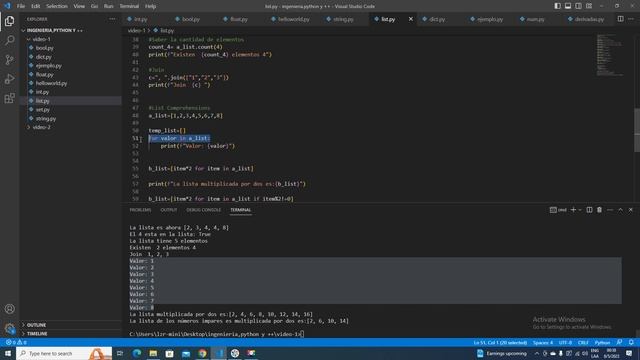Switch to the DEBUG CONSOLE panel tab
Viewport: 640px width, 360px height.
[x=203, y=210]
